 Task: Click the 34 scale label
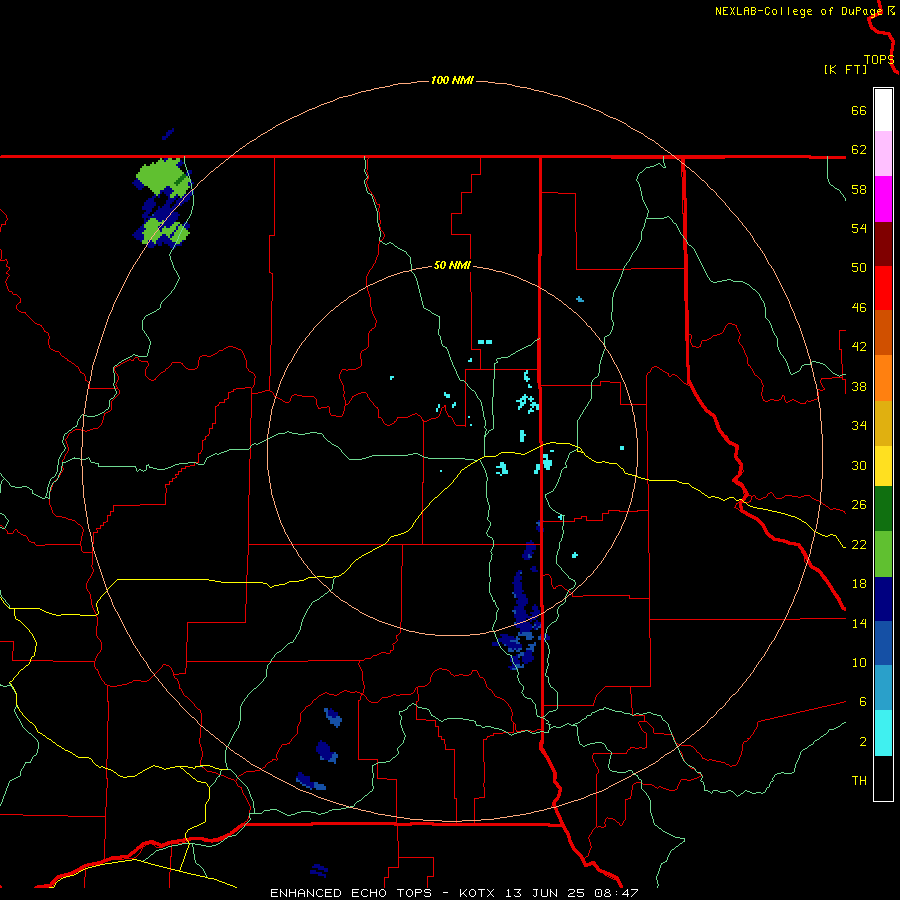(x=859, y=426)
